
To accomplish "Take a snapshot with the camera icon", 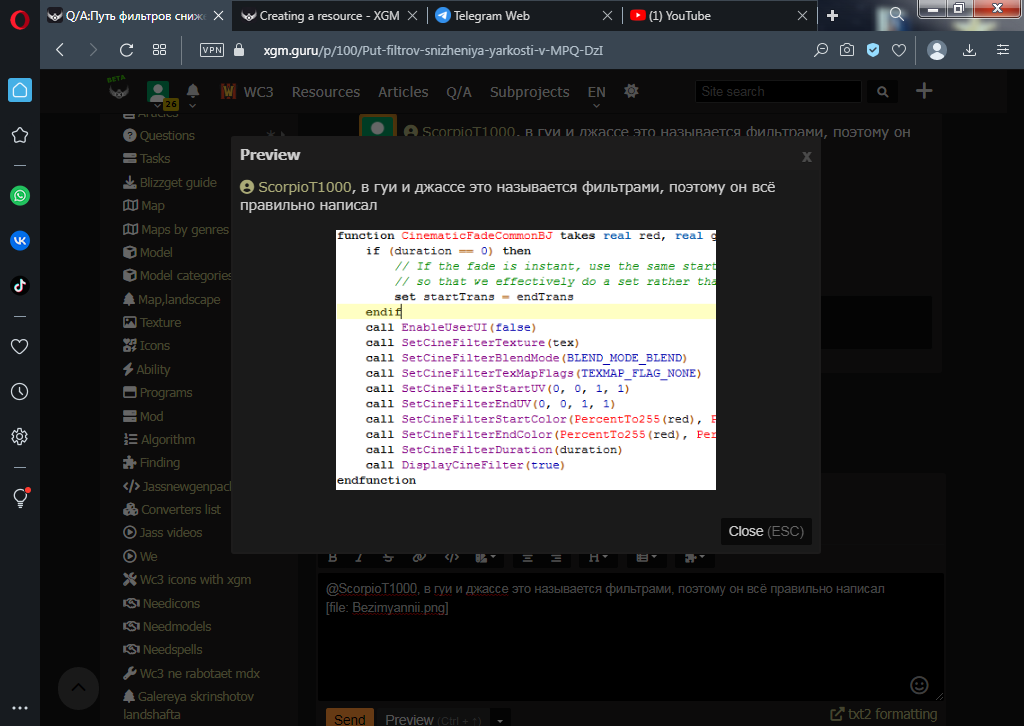I will pos(846,50).
